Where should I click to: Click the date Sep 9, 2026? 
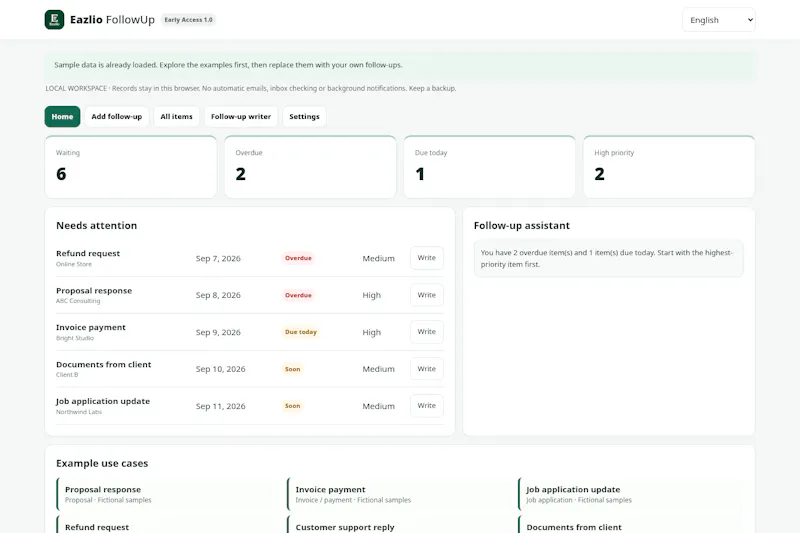pyautogui.click(x=218, y=333)
